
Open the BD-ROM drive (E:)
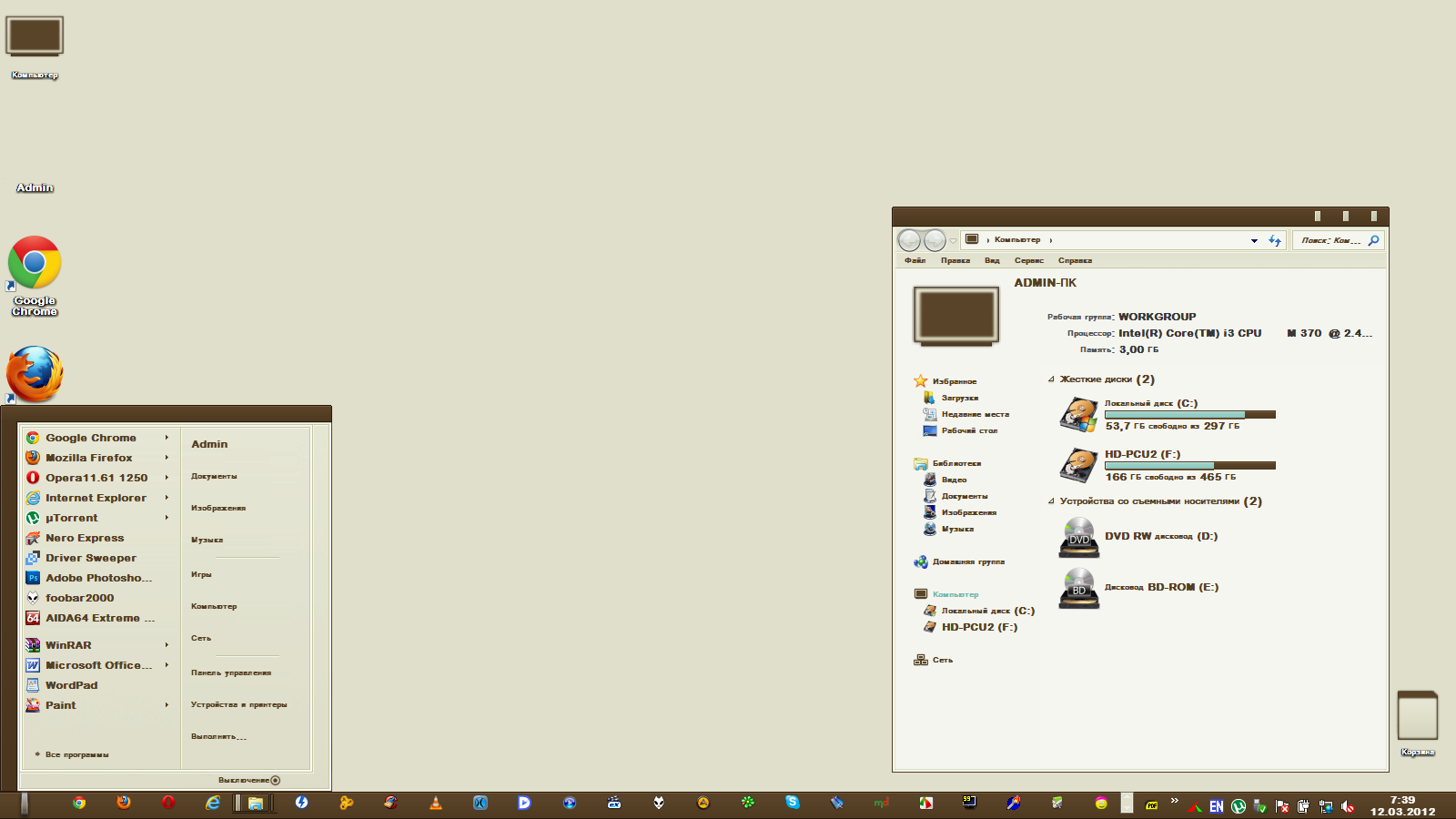pyautogui.click(x=1079, y=588)
